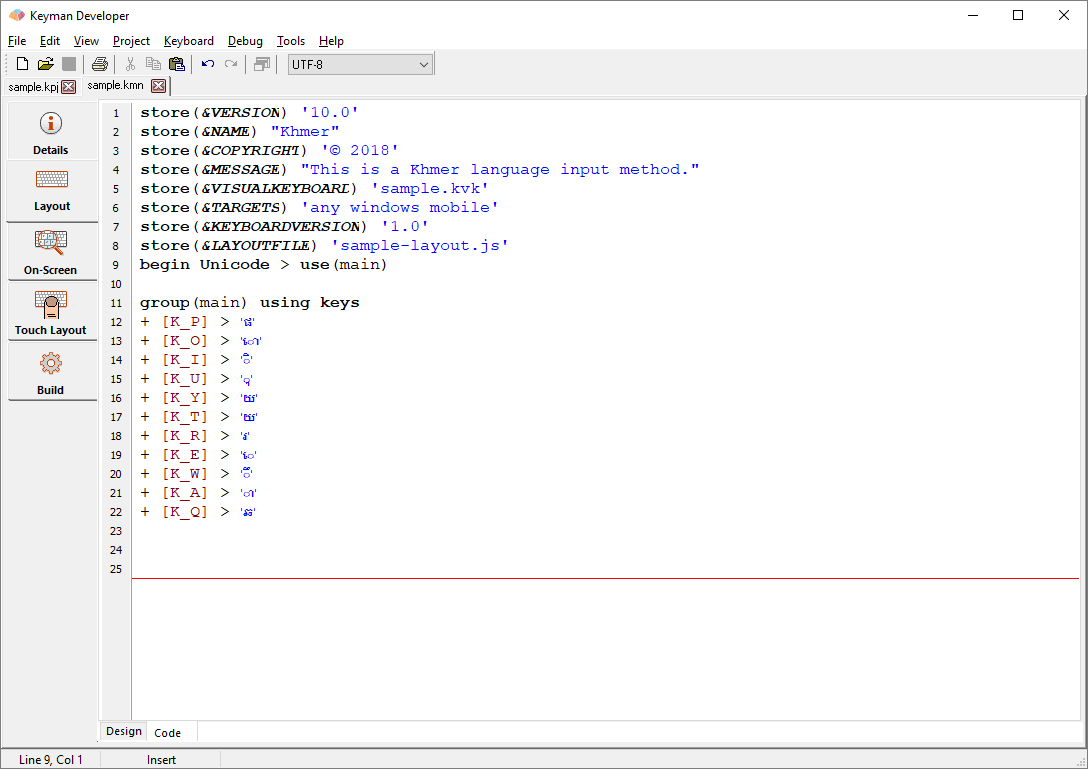Click the [K_T] rule line
The height and width of the screenshot is (769, 1088).
coord(199,417)
